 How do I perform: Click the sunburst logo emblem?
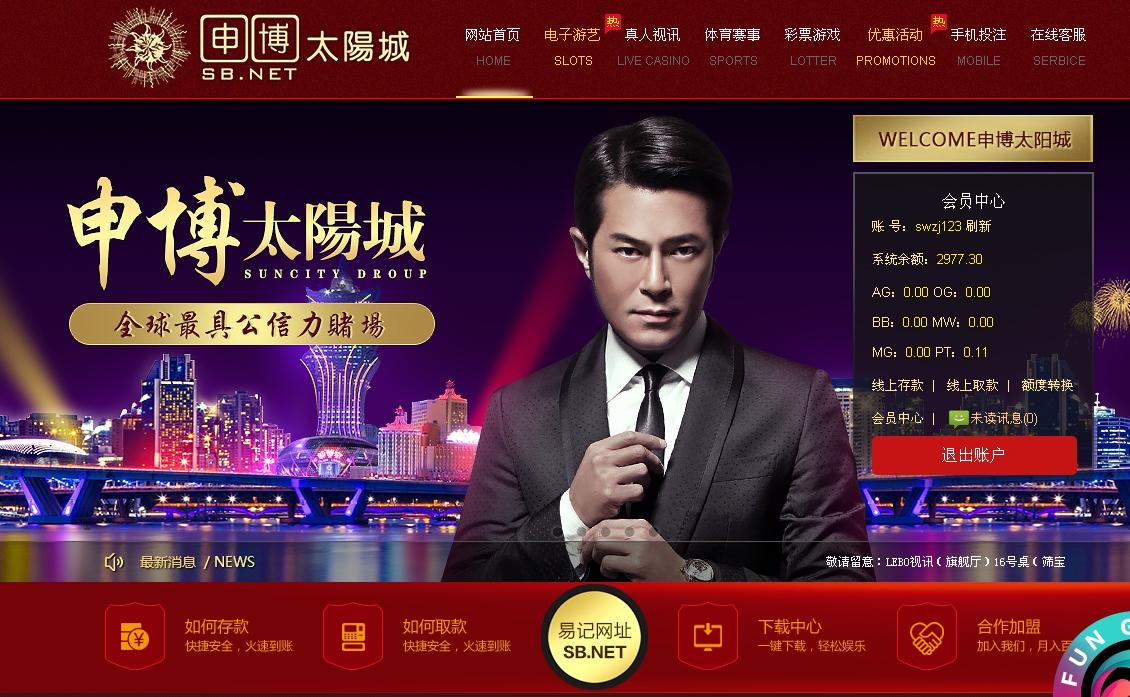click(x=148, y=48)
